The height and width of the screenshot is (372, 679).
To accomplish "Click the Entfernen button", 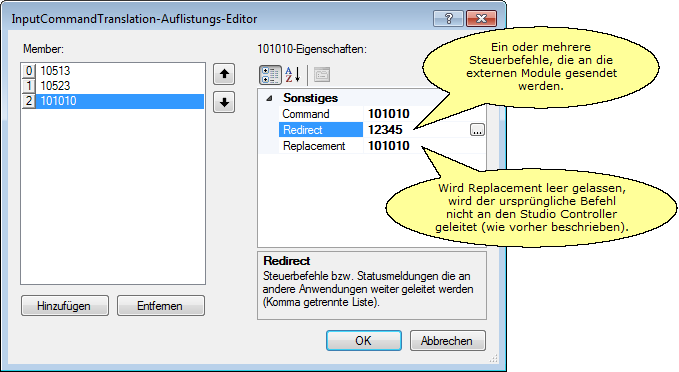I will (161, 306).
